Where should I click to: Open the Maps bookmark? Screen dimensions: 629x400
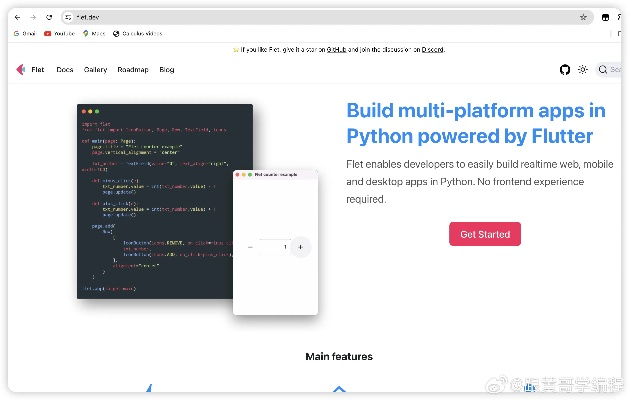coord(95,33)
